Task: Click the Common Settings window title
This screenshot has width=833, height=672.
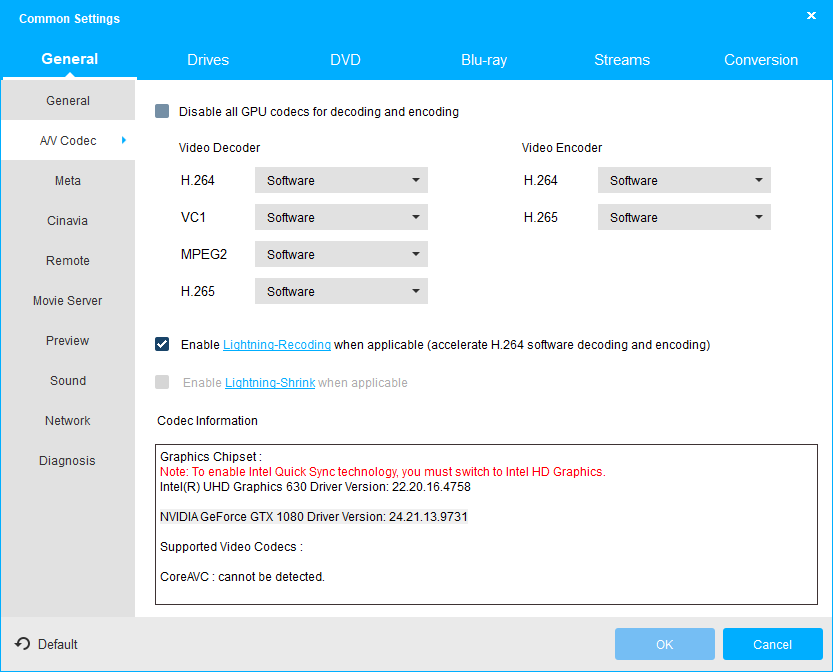Action: pyautogui.click(x=70, y=19)
